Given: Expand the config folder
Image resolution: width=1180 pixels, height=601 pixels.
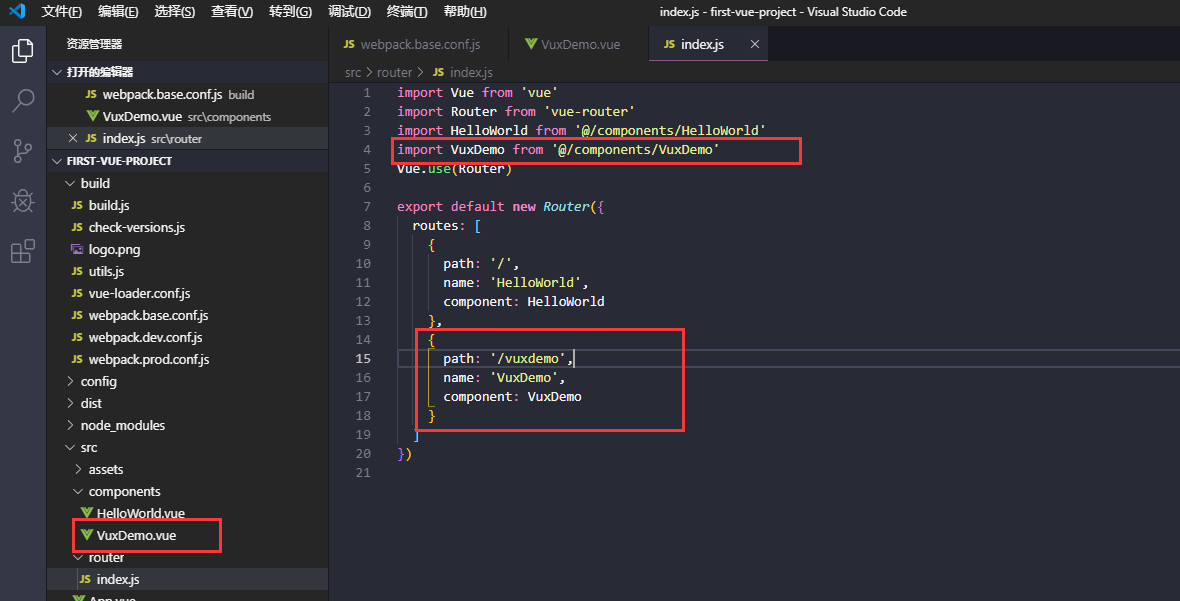Looking at the screenshot, I should [x=98, y=381].
